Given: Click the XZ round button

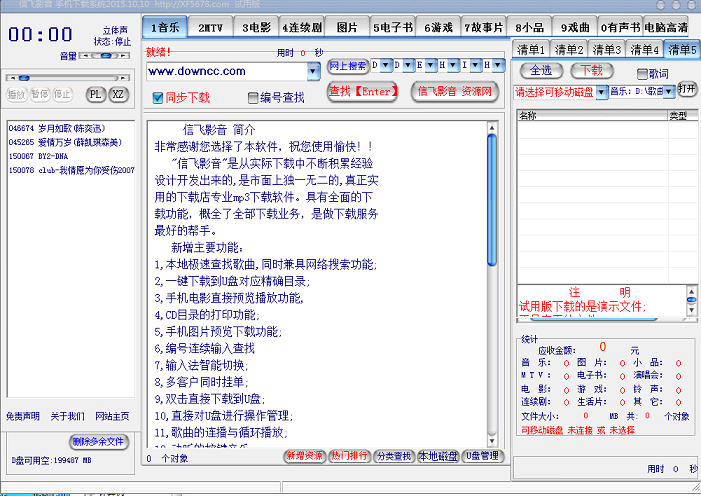Looking at the screenshot, I should click(x=118, y=94).
